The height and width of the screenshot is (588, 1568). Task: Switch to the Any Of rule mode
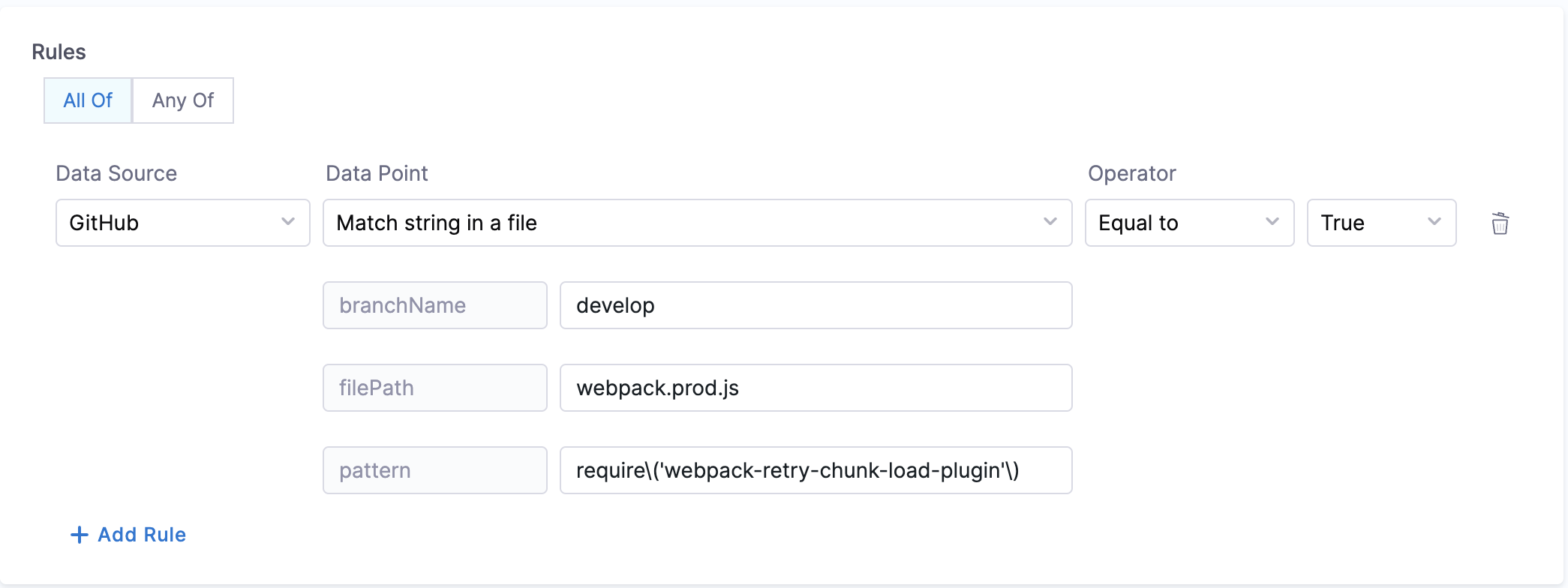pos(183,100)
